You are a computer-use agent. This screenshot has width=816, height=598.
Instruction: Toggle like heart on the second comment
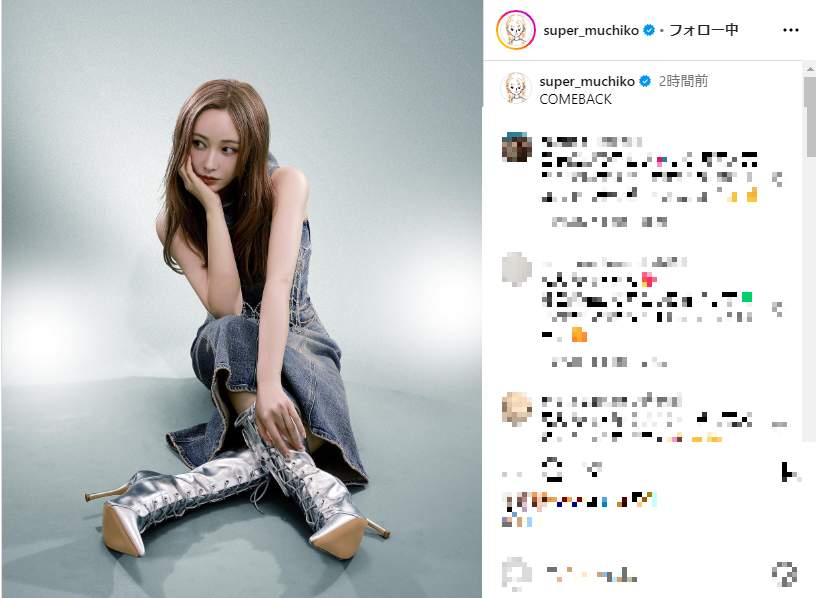[x=777, y=309]
